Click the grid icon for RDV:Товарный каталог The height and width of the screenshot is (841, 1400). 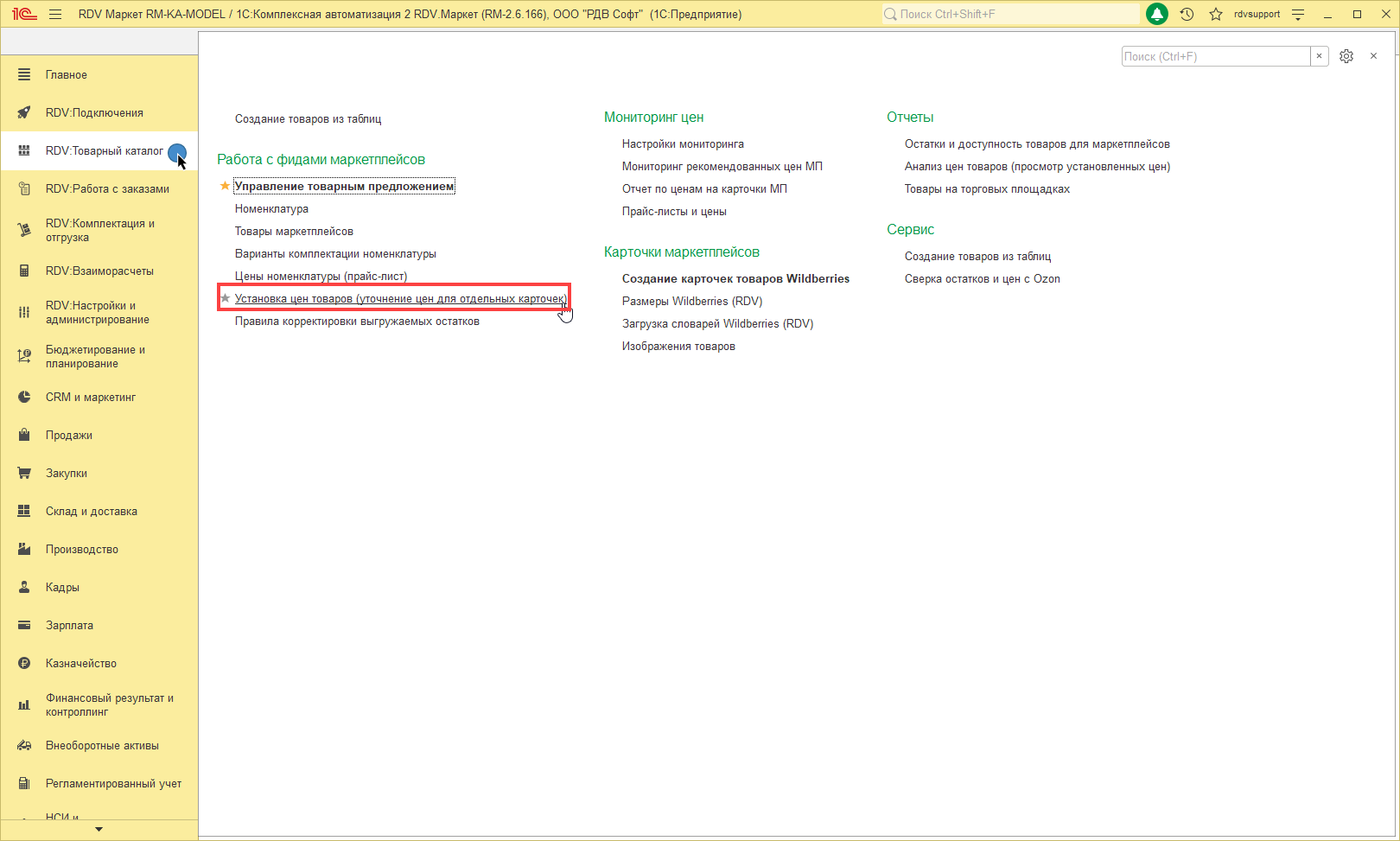coord(24,150)
